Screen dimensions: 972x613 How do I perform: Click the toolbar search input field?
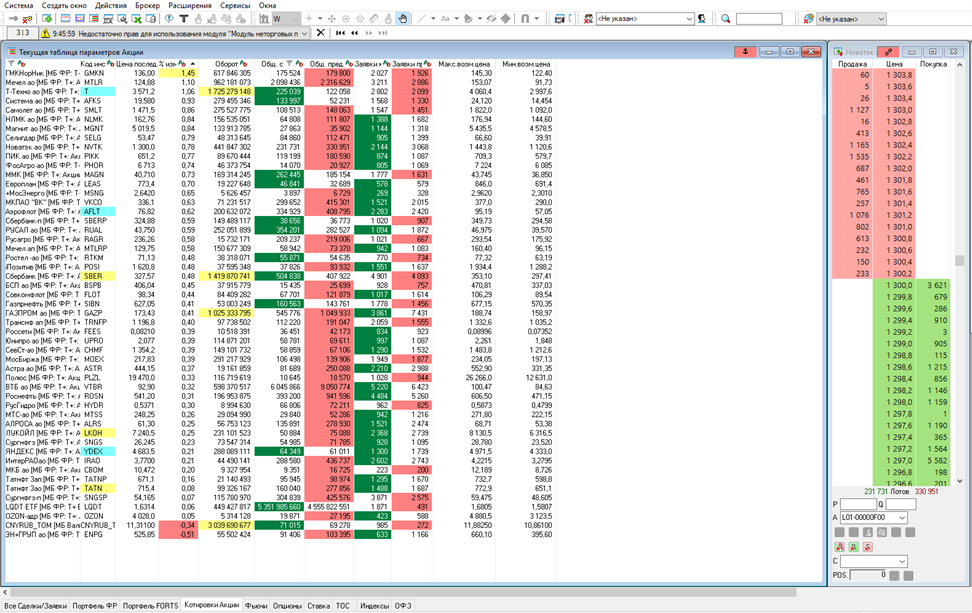point(759,19)
